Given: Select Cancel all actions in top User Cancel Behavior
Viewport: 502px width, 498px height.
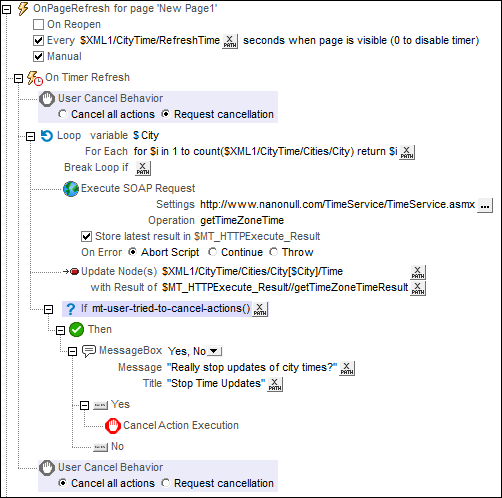Looking at the screenshot, I should tap(62, 114).
